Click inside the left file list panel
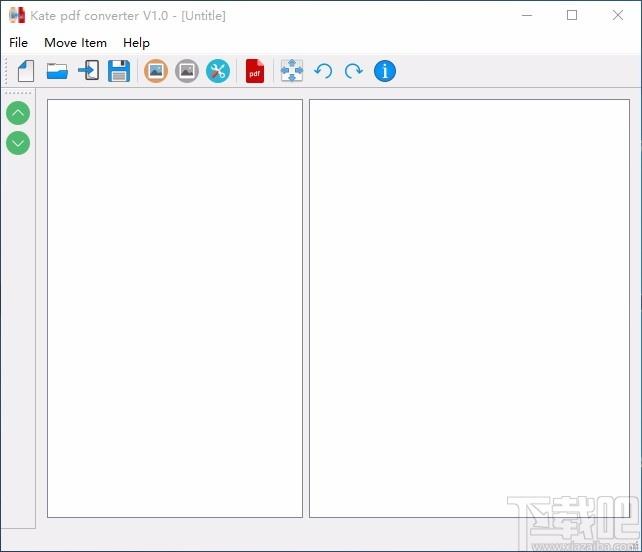This screenshot has width=642, height=552. (175, 308)
